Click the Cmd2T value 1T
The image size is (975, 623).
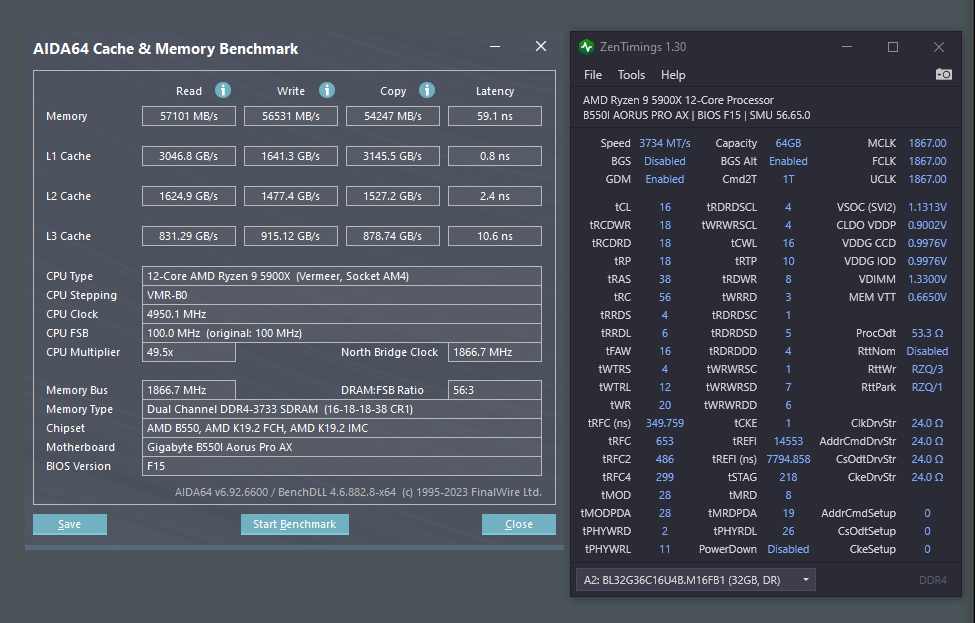pyautogui.click(x=788, y=179)
